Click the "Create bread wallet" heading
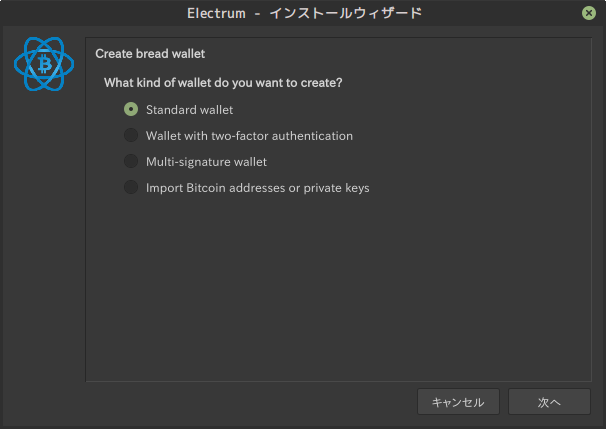Viewport: 606px width, 429px height. [x=150, y=53]
